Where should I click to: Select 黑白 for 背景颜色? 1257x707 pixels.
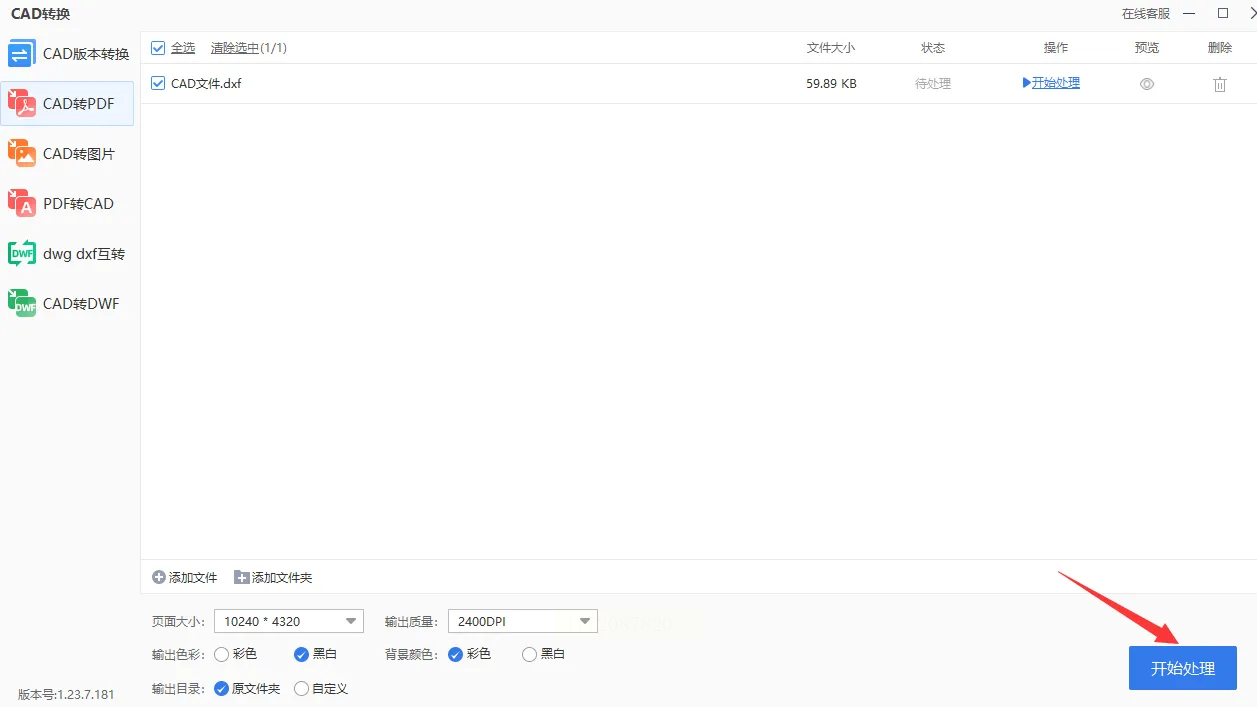[530, 654]
